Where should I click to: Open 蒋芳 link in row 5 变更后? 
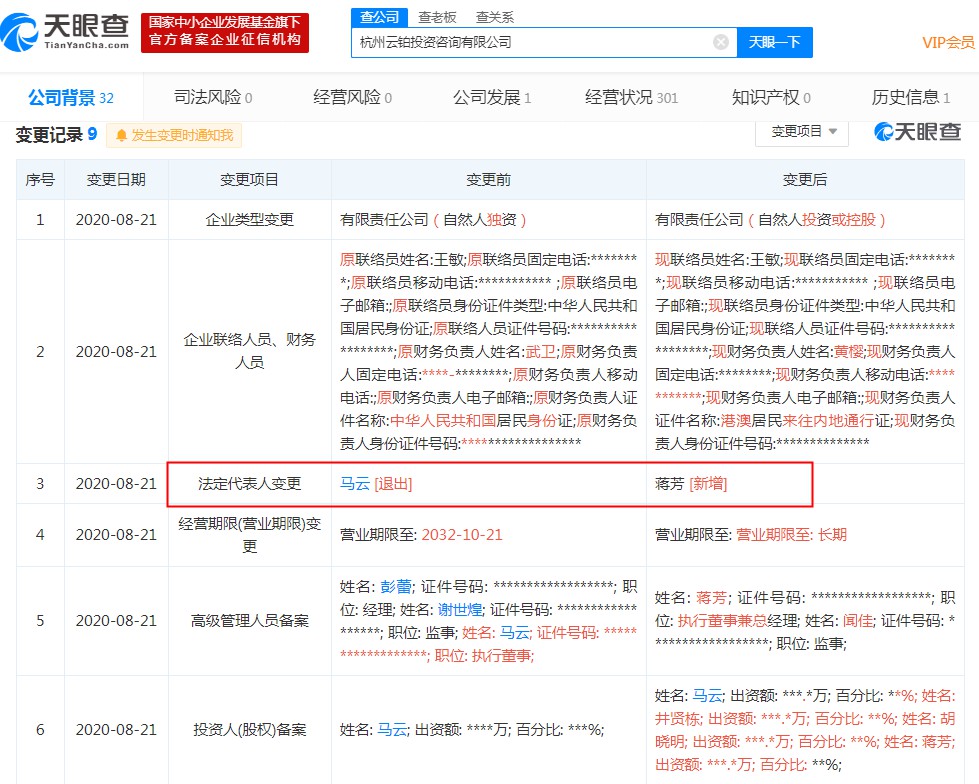pyautogui.click(x=712, y=598)
